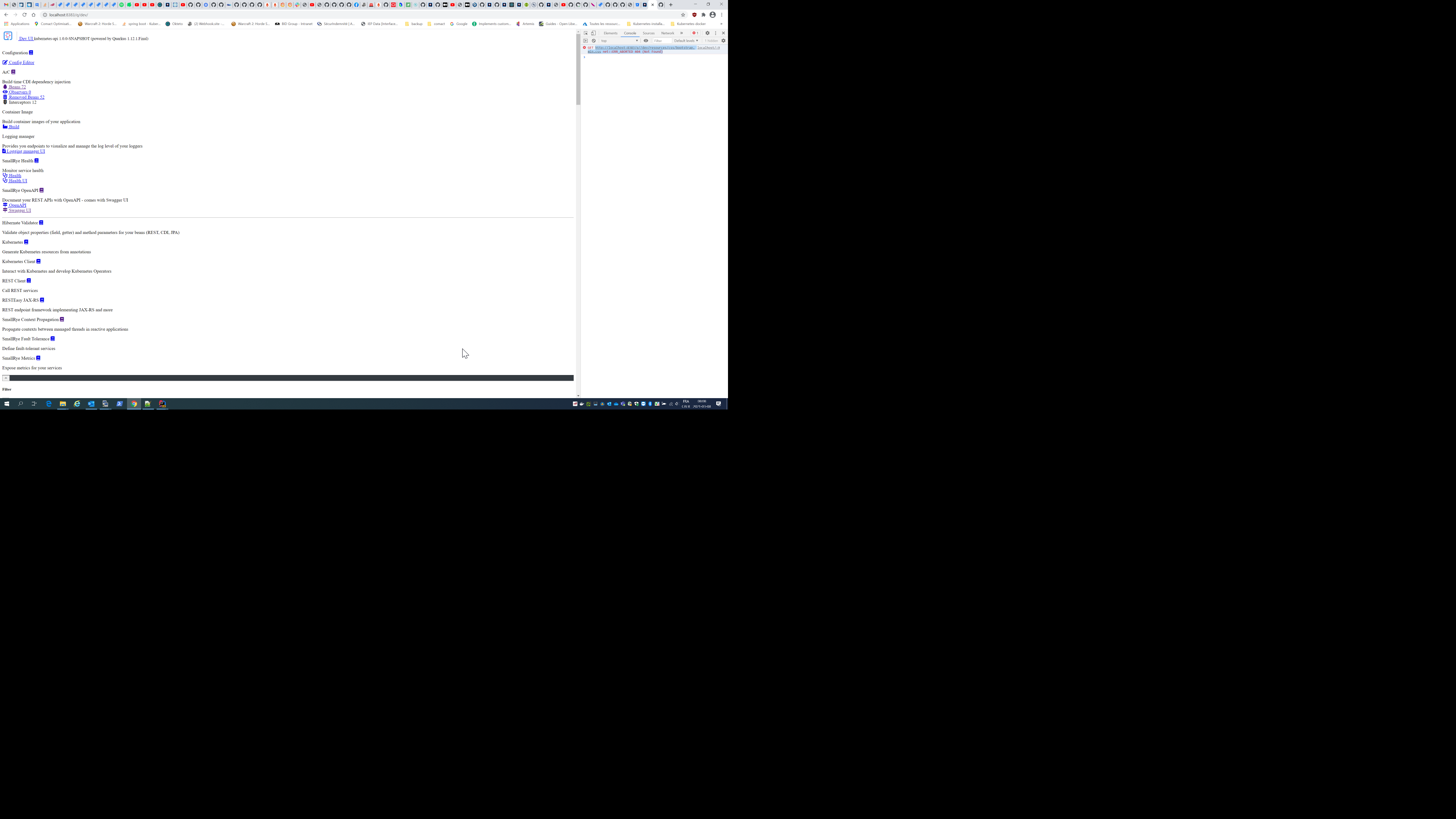Expand the Default levels dropdown
This screenshot has width=1456, height=819.
(x=686, y=41)
